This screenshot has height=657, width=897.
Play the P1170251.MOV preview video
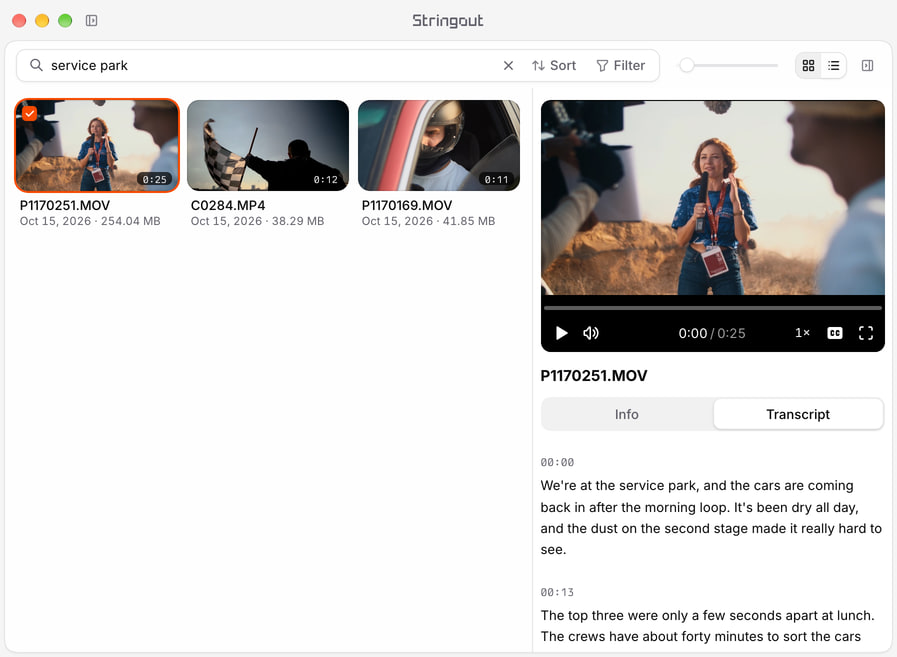[x=561, y=333]
